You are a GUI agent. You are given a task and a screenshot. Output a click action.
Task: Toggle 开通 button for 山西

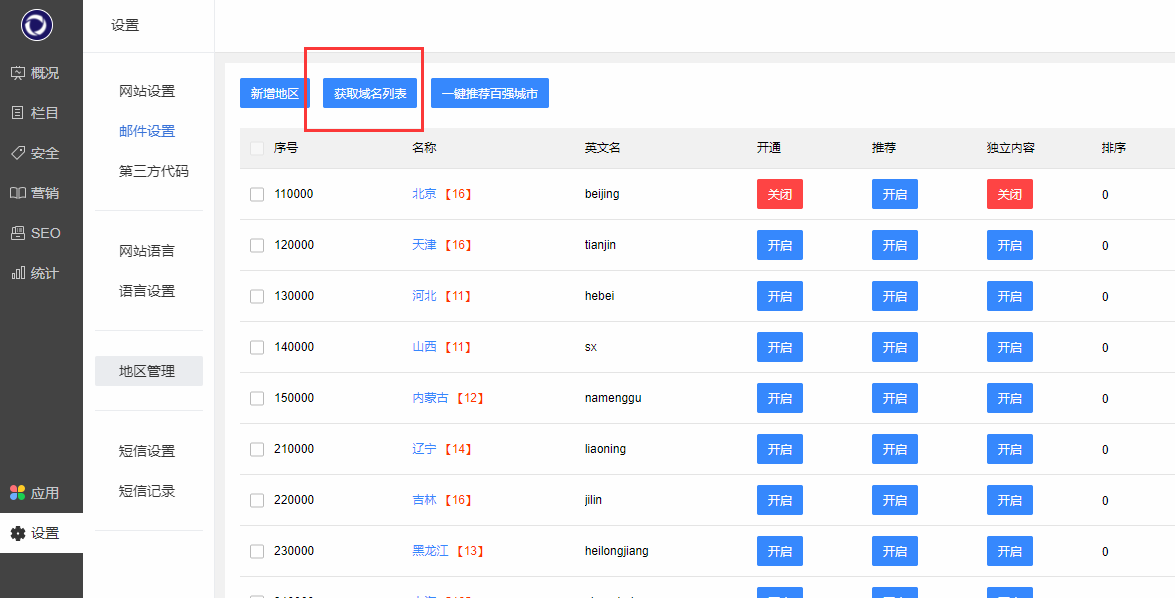tap(780, 347)
